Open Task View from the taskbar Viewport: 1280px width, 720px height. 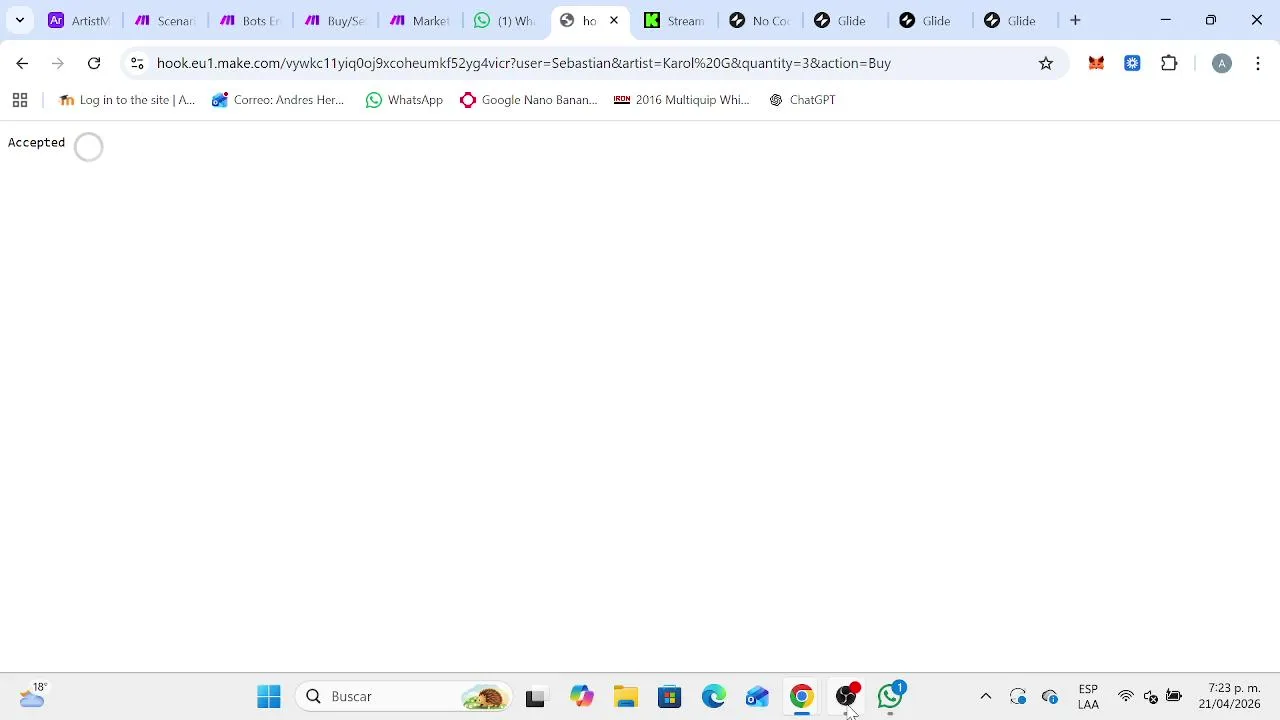[535, 697]
